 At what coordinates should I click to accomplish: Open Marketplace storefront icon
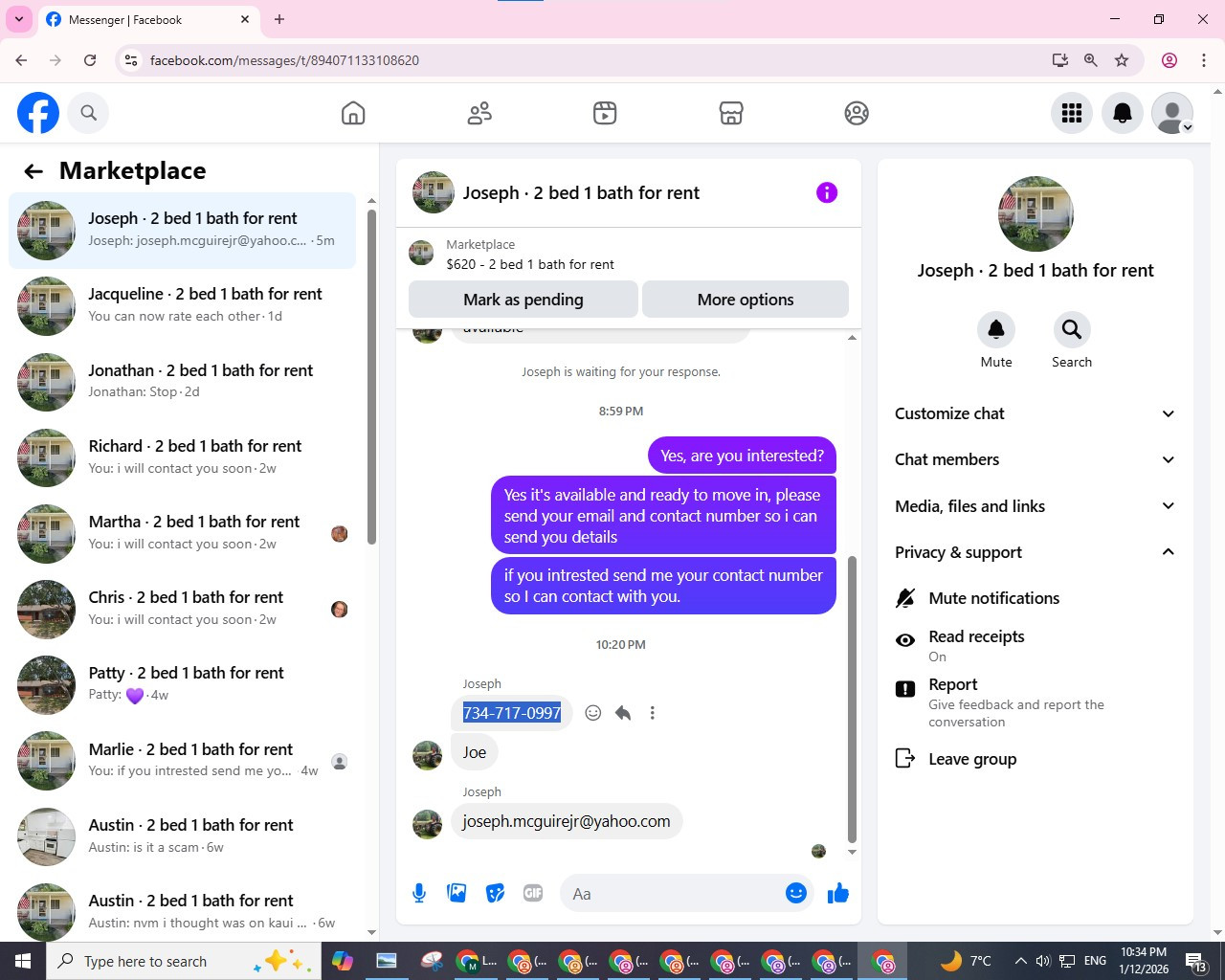(x=731, y=113)
